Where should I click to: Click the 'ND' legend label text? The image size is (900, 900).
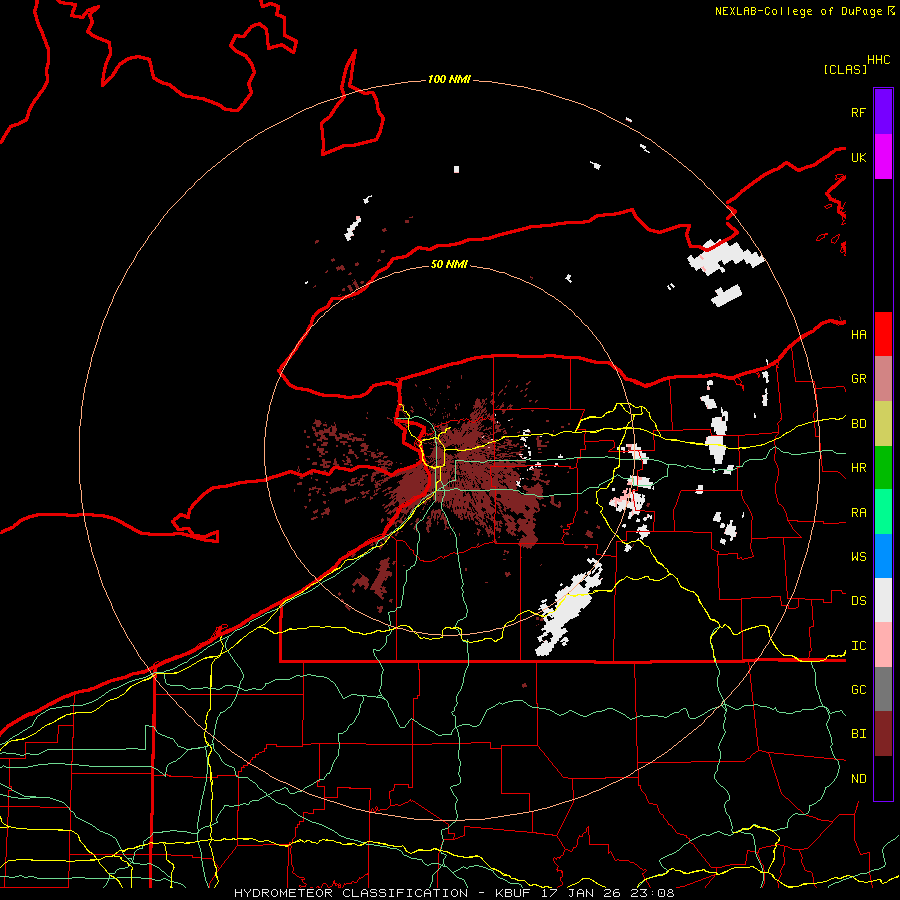coord(858,779)
